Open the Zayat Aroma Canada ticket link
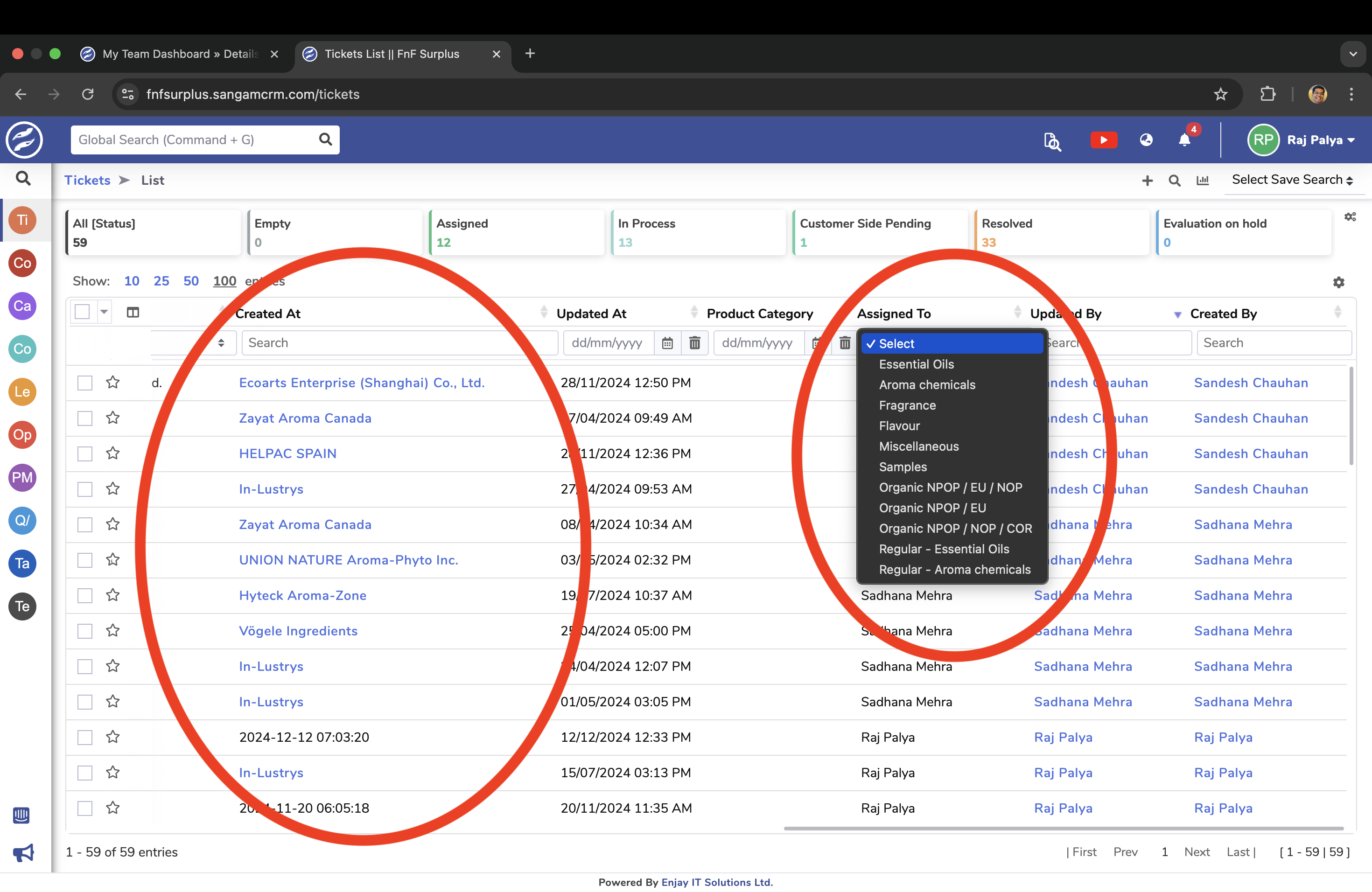Image resolution: width=1372 pixels, height=892 pixels. tap(305, 418)
